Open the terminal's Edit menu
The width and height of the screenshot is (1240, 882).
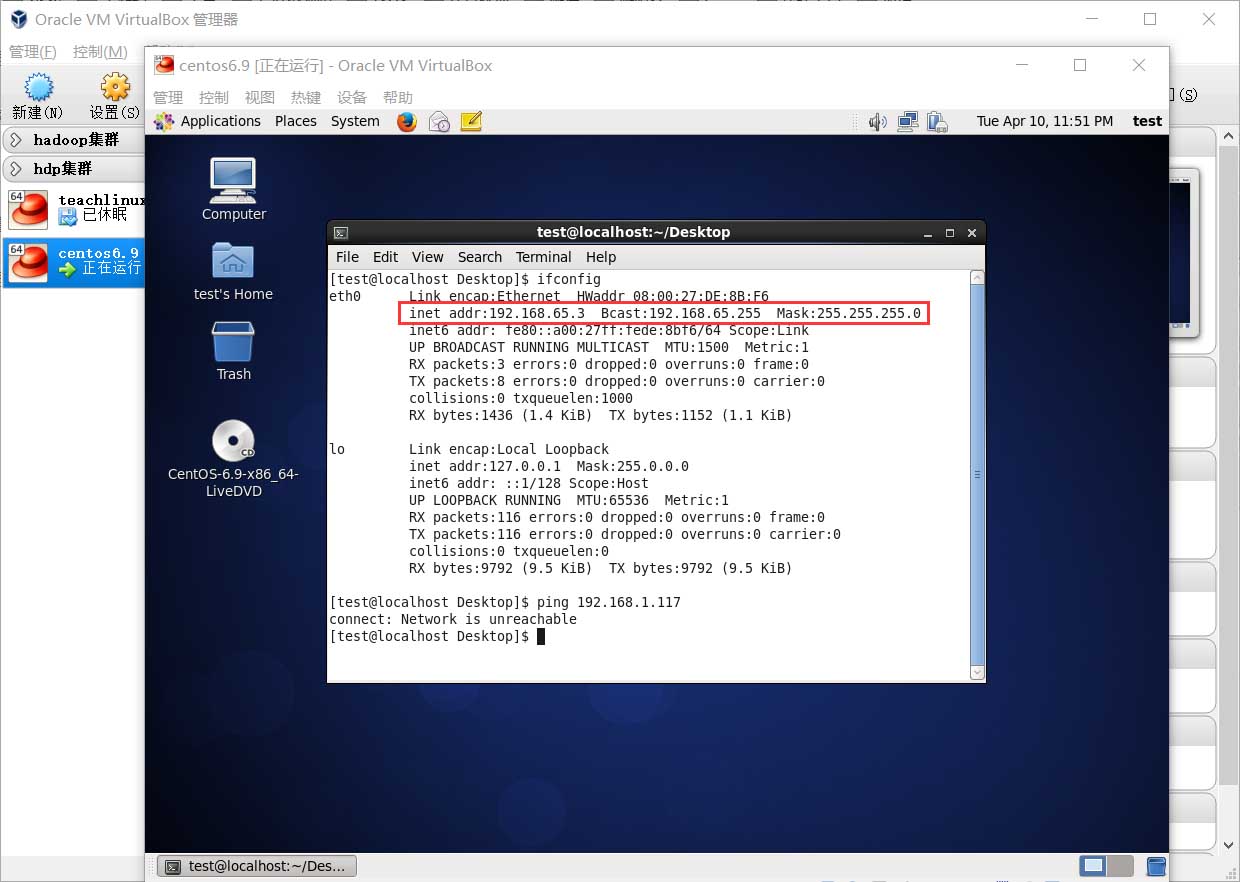click(x=385, y=257)
